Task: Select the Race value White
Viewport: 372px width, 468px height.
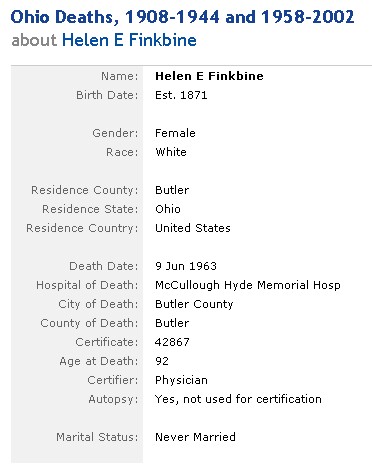Action: (x=171, y=152)
